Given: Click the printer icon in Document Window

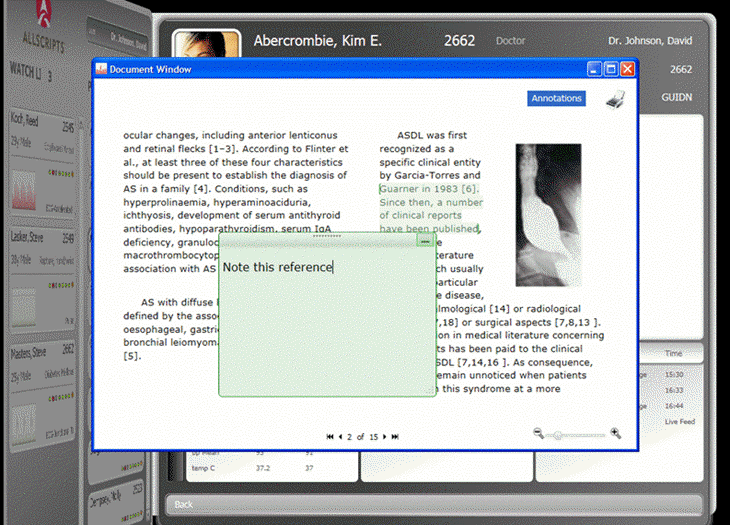Looking at the screenshot, I should (x=615, y=99).
